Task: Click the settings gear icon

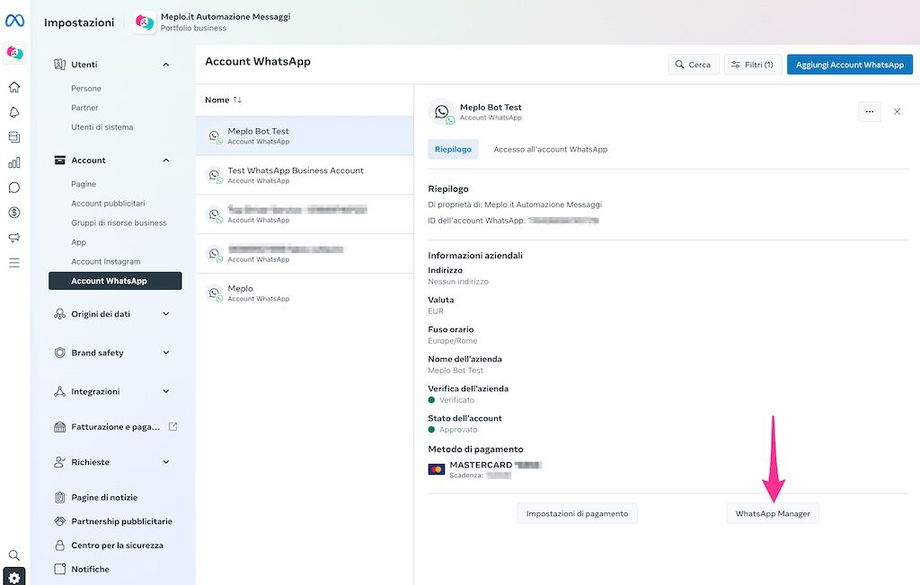Action: pyautogui.click(x=14, y=577)
